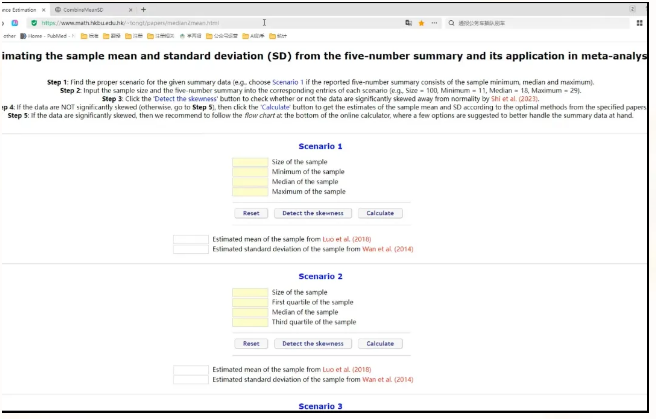Open the Shi et al. (2023) reference link
656x419 pixels.
tap(514, 99)
